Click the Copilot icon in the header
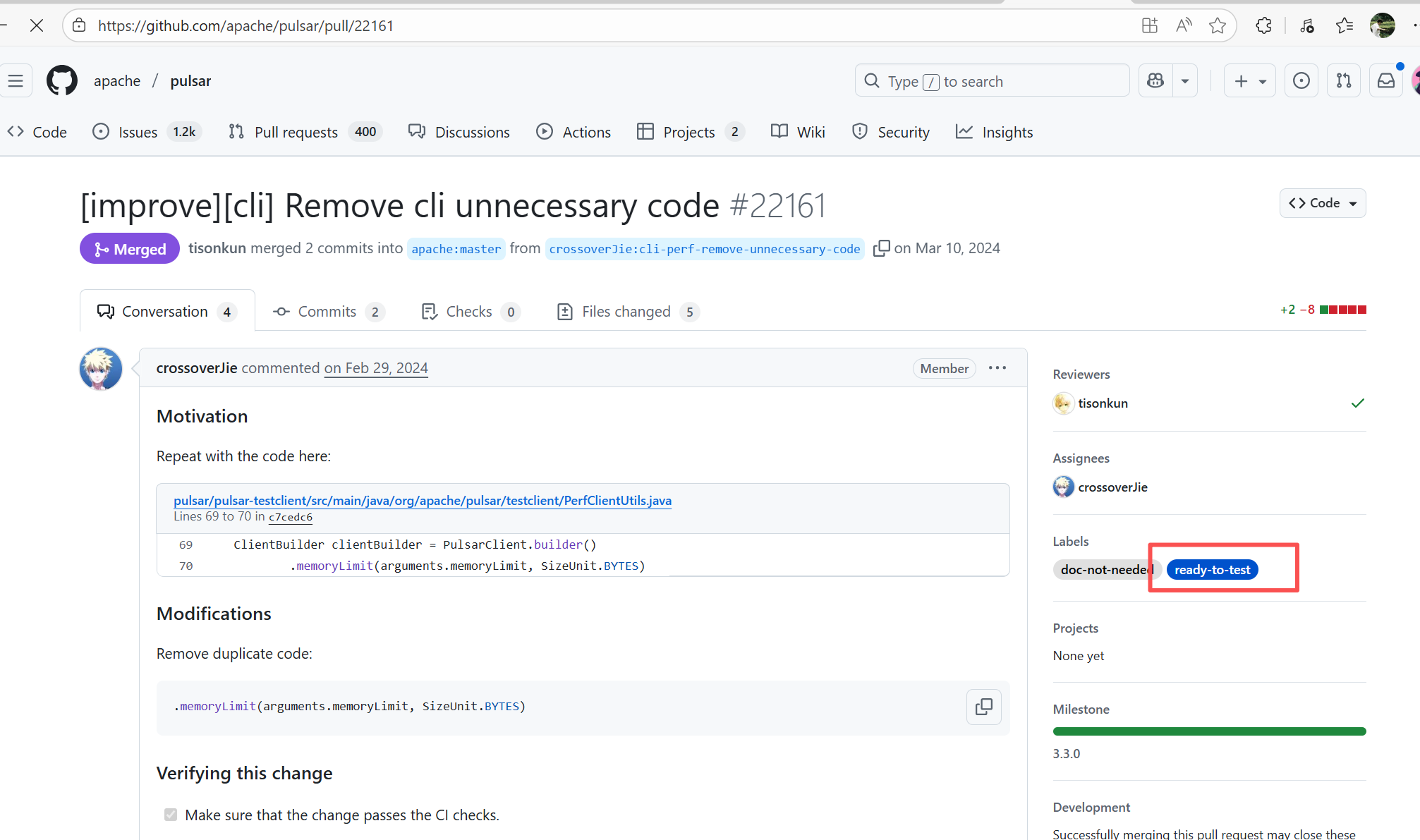 coord(1155,81)
